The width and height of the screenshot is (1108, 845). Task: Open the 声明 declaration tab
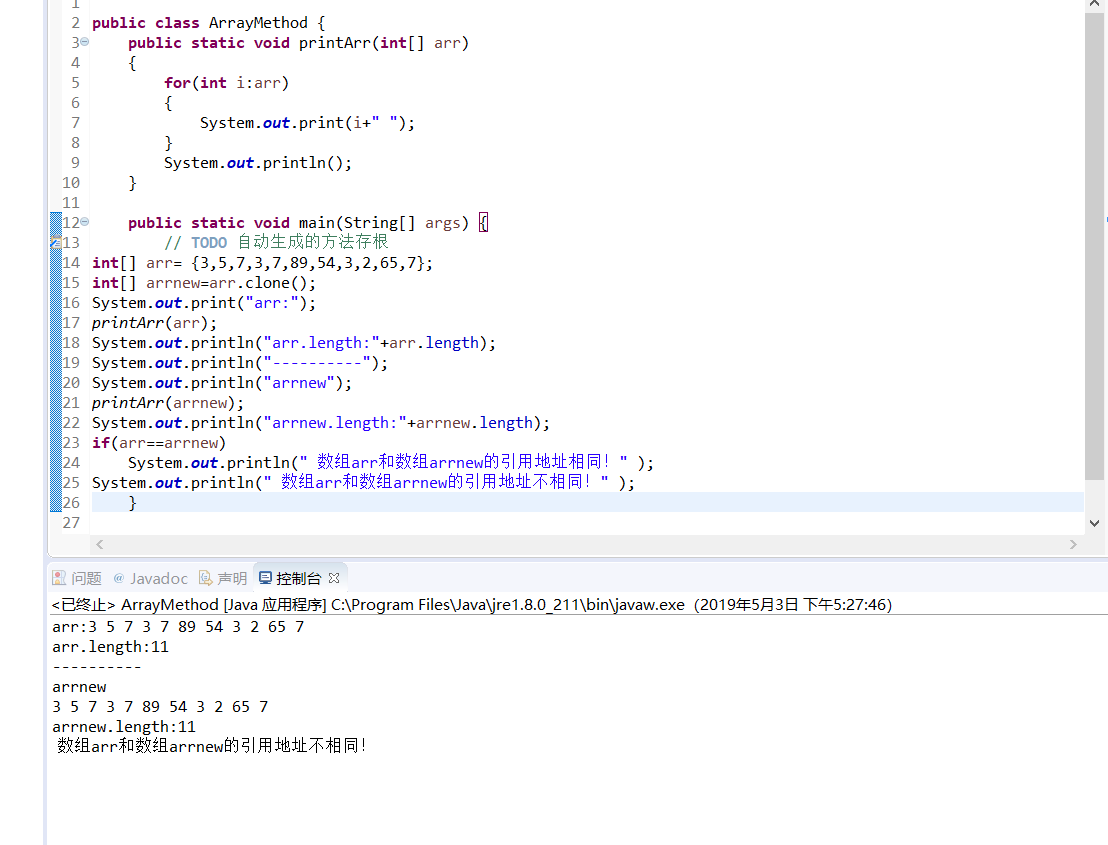point(230,577)
